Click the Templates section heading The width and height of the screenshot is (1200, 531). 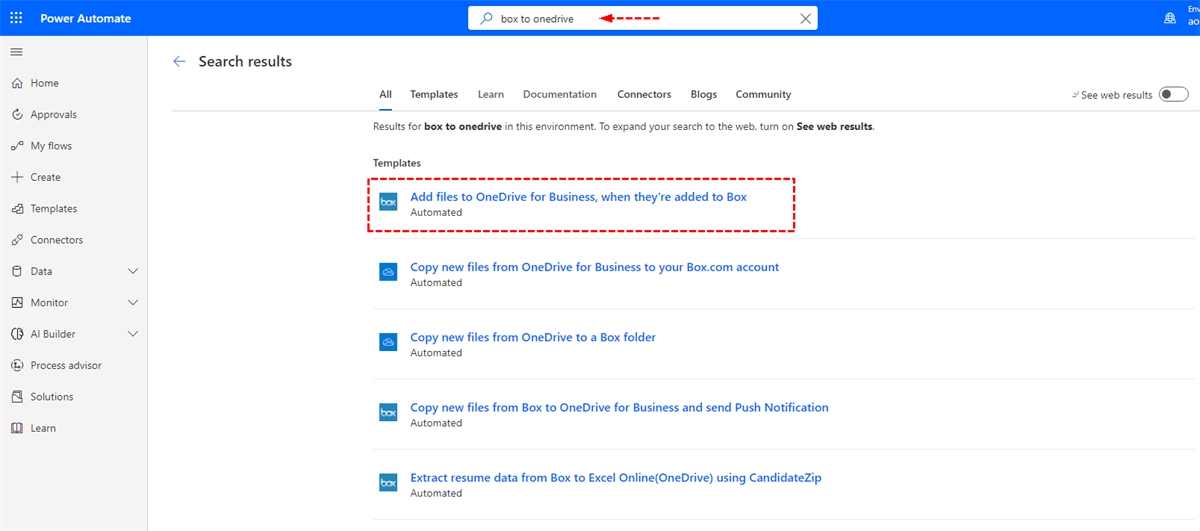(397, 163)
